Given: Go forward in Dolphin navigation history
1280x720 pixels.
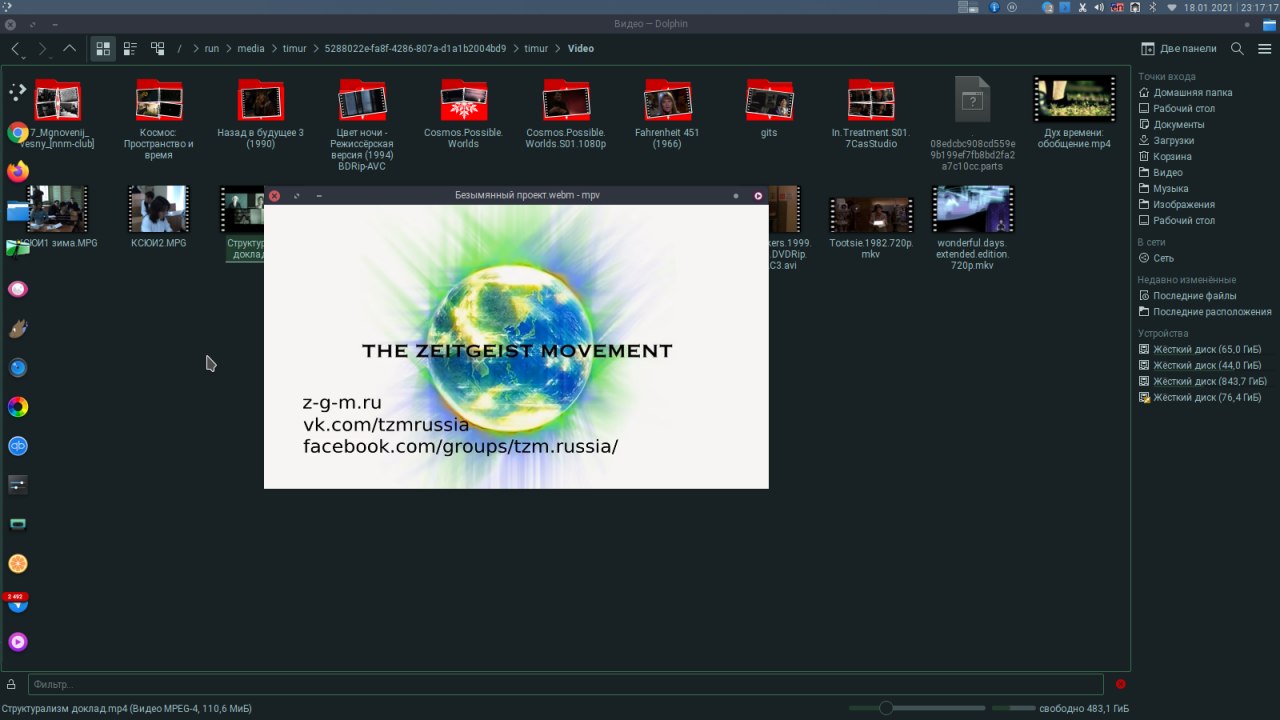Looking at the screenshot, I should 42,48.
